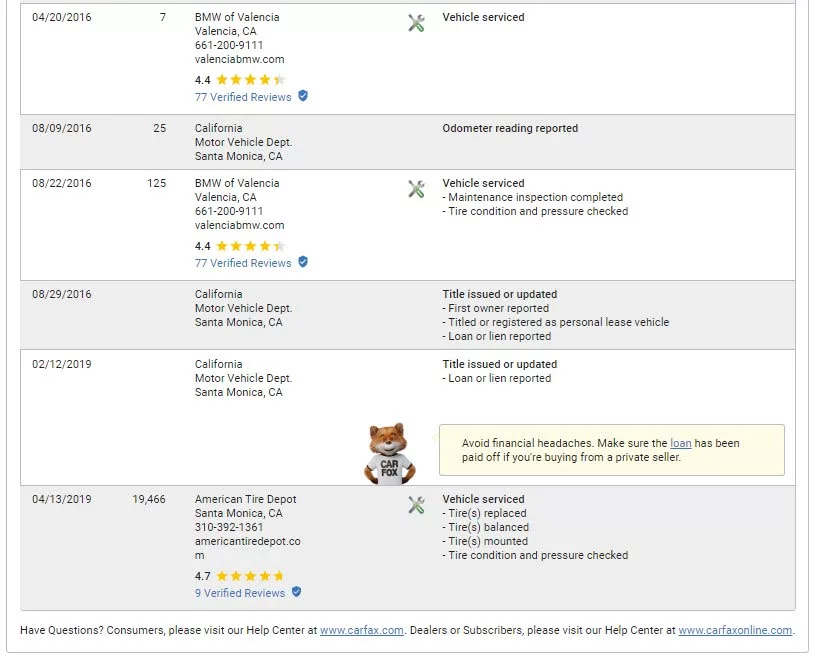Select the date 02/12/2019
Image resolution: width=834 pixels, height=665 pixels.
(x=62, y=364)
